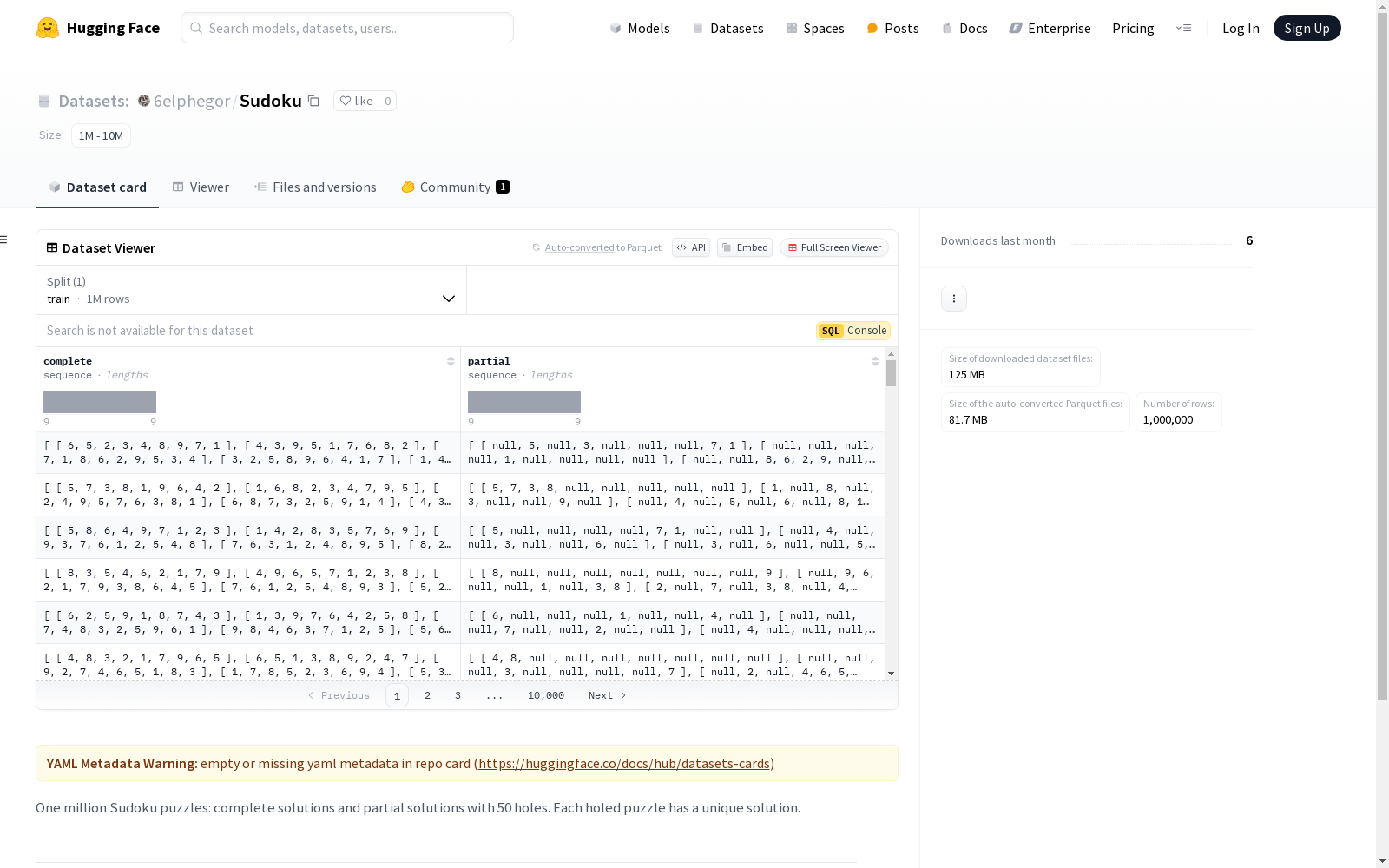
Task: Click the Downloads last month label
Action: [998, 240]
